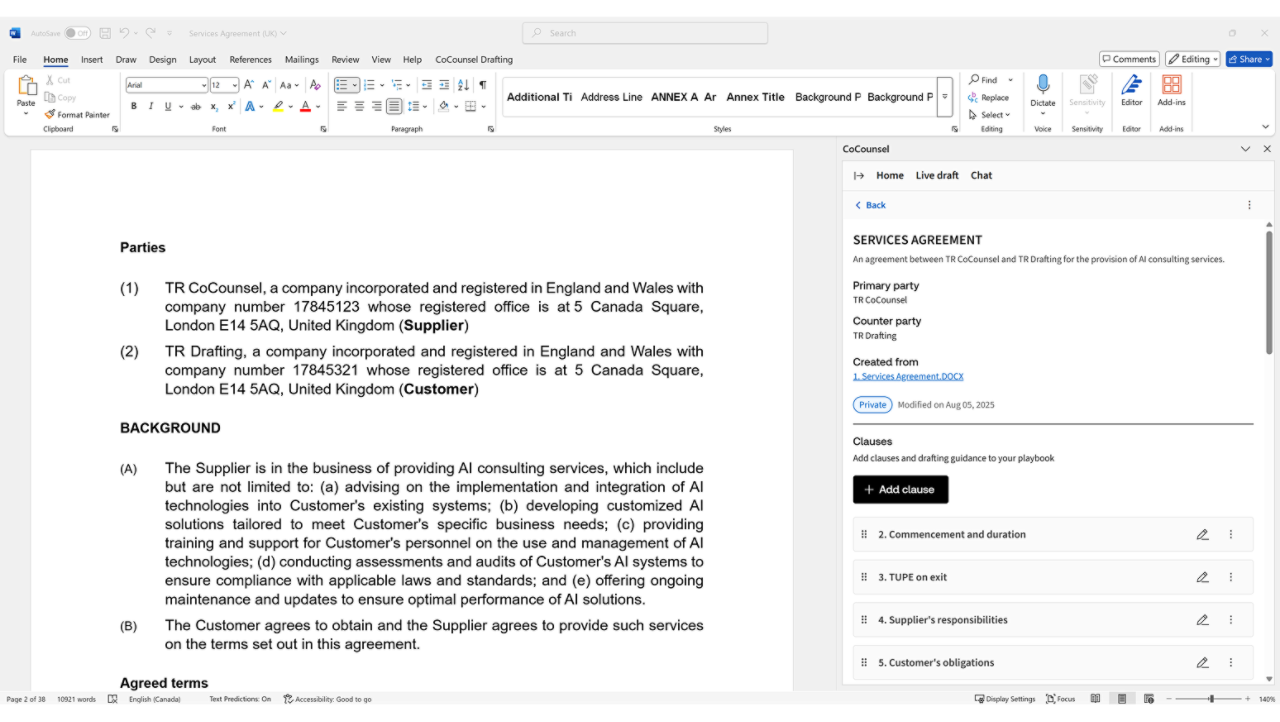1280x722 pixels.
Task: Click the Clear Formatting icon
Action: tap(315, 85)
